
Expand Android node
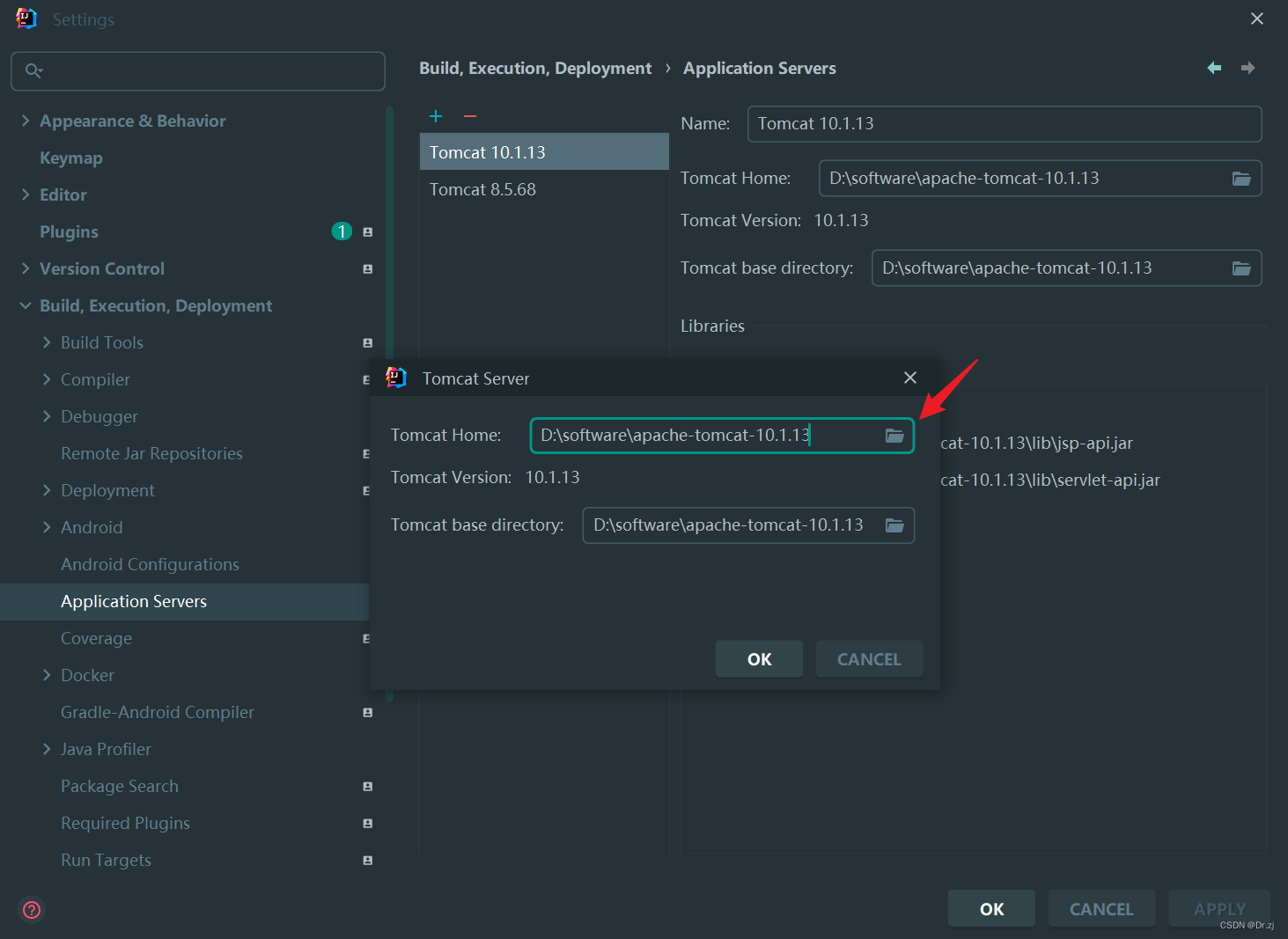coord(47,527)
